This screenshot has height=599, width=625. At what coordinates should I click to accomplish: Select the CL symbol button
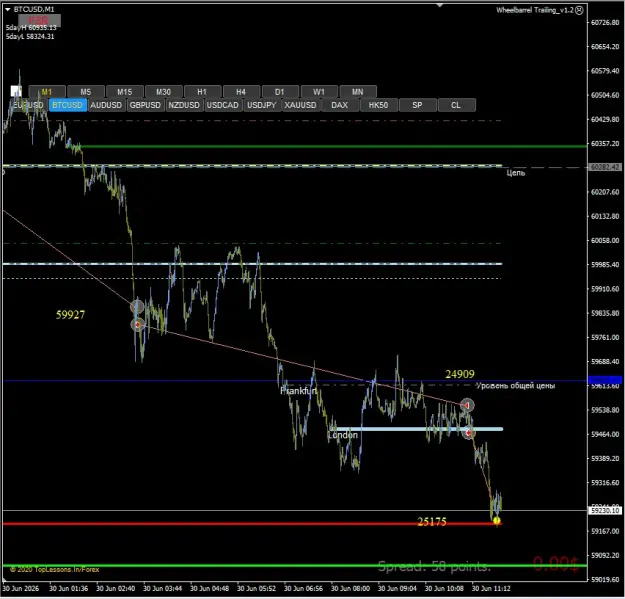click(x=456, y=105)
